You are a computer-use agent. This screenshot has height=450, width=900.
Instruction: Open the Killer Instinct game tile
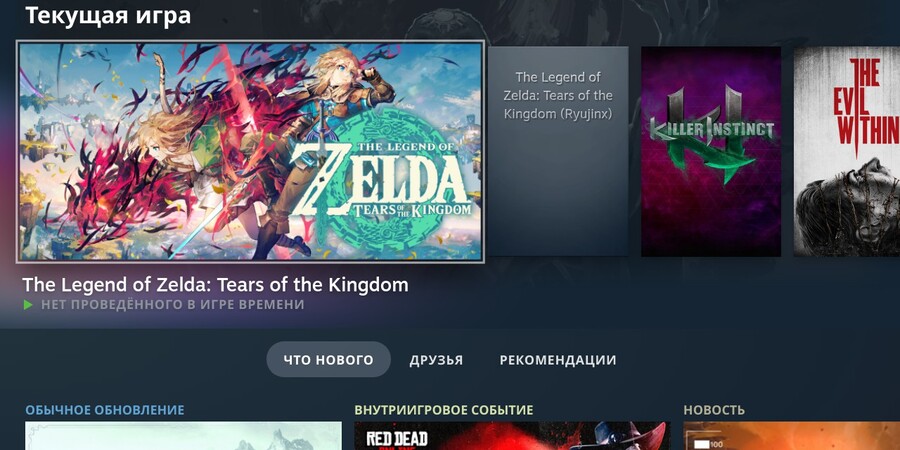pos(711,152)
